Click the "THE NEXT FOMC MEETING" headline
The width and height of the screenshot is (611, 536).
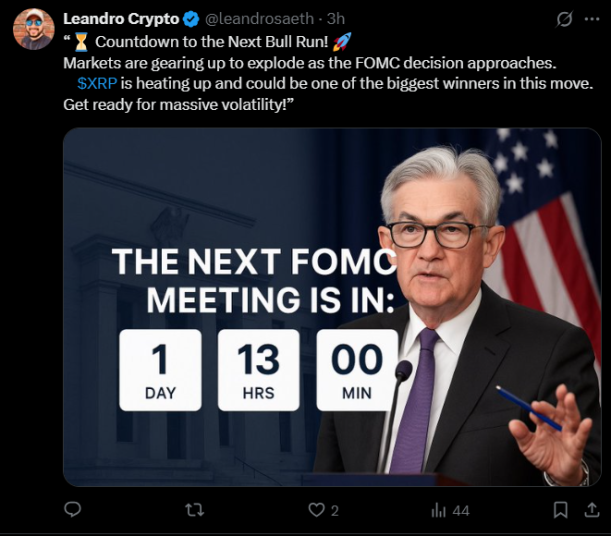pos(250,280)
